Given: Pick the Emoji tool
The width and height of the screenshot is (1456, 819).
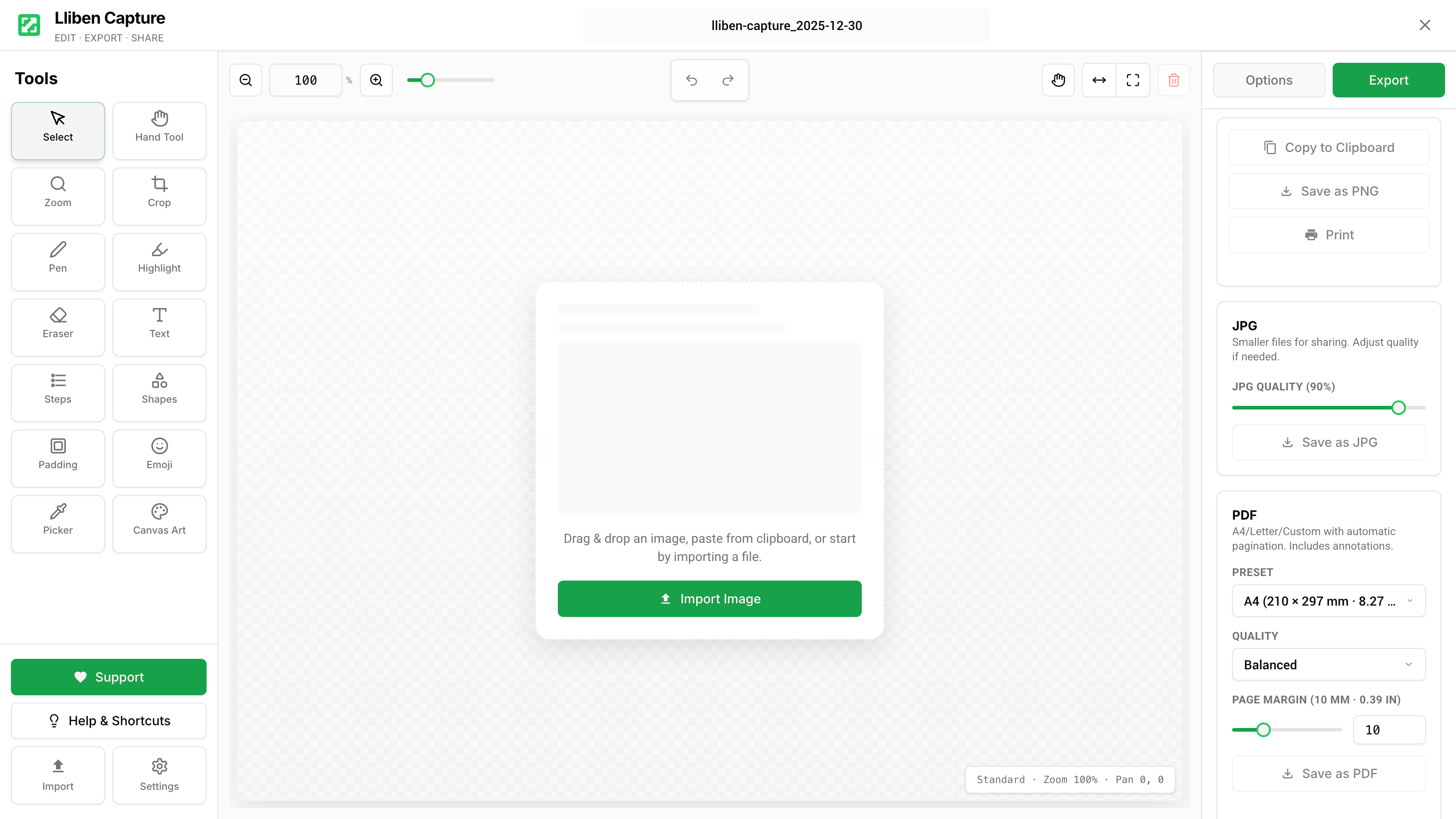Looking at the screenshot, I should pos(159,455).
